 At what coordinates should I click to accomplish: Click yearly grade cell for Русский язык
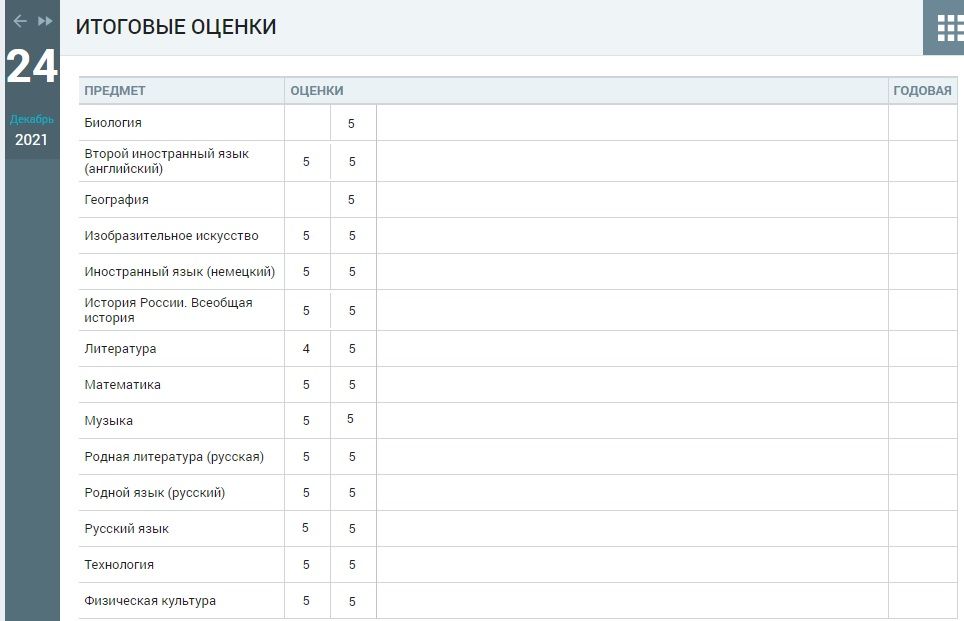[922, 529]
